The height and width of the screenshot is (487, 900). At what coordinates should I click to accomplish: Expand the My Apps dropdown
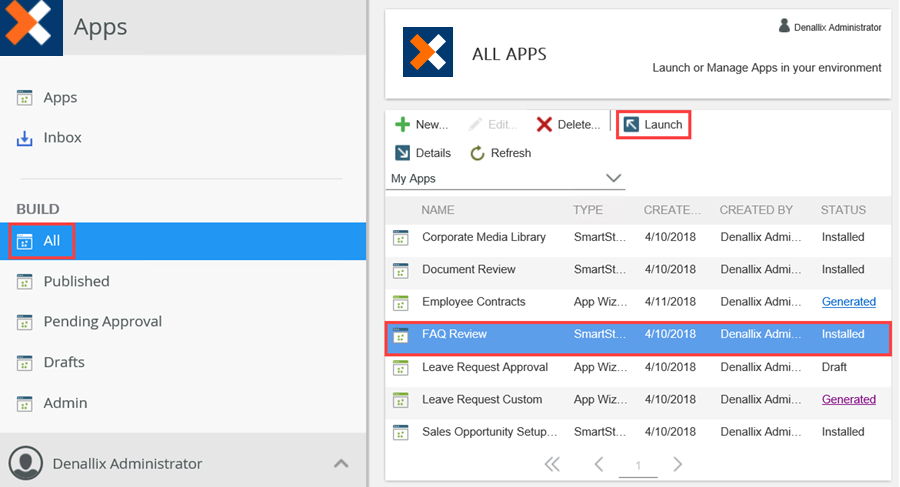tap(614, 178)
